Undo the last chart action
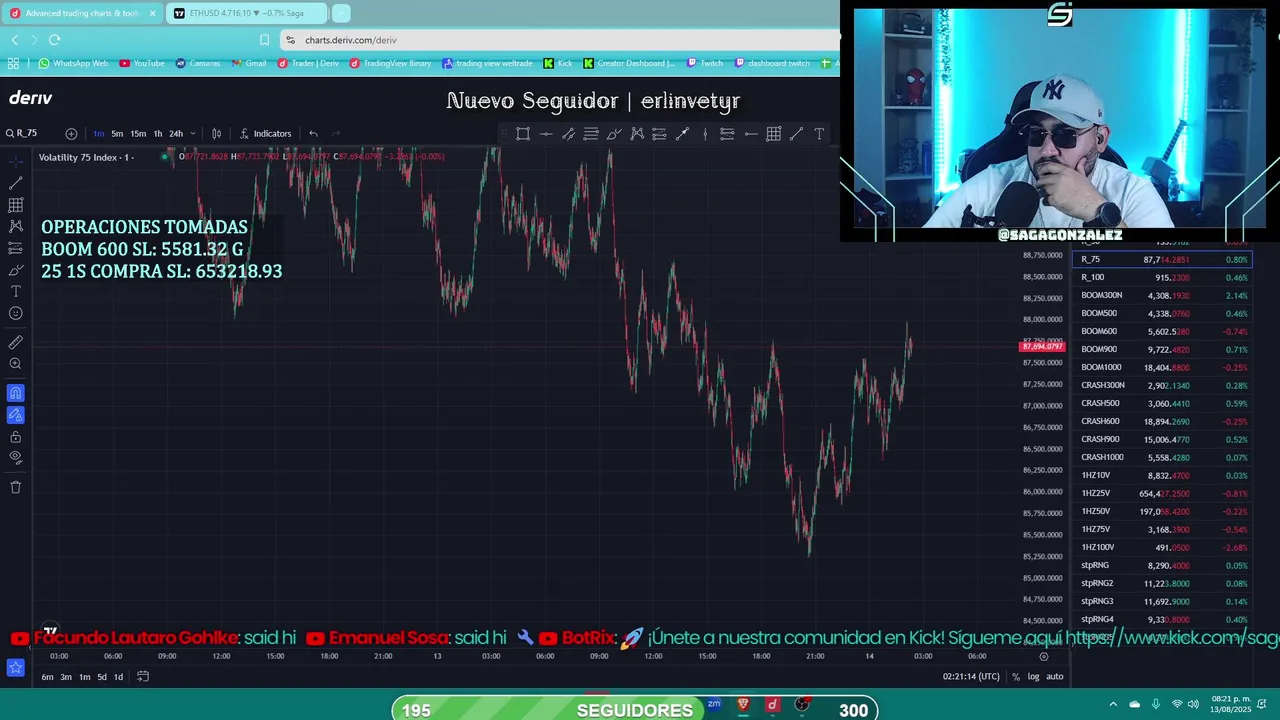Viewport: 1280px width, 720px height. (313, 133)
